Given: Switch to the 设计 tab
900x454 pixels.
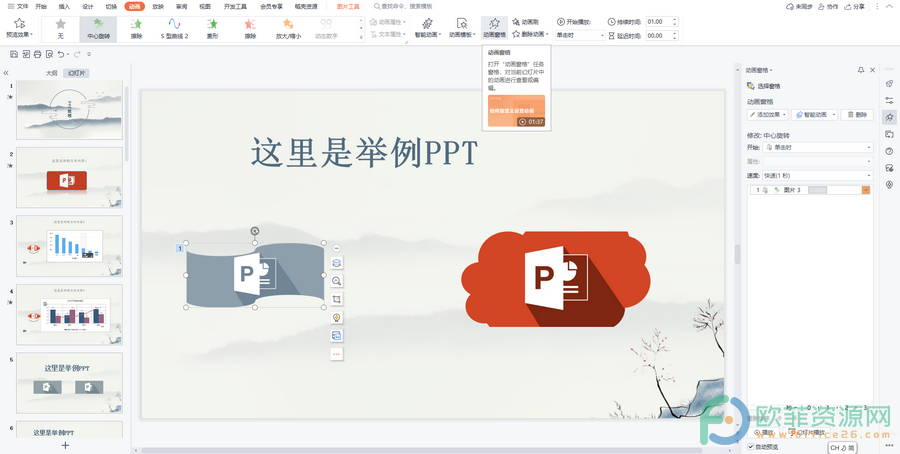Looking at the screenshot, I should point(88,7).
